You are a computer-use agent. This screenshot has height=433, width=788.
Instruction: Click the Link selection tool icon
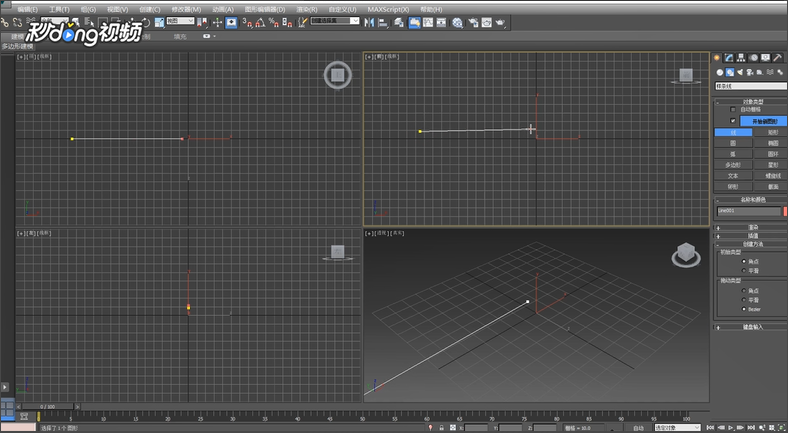5,22
